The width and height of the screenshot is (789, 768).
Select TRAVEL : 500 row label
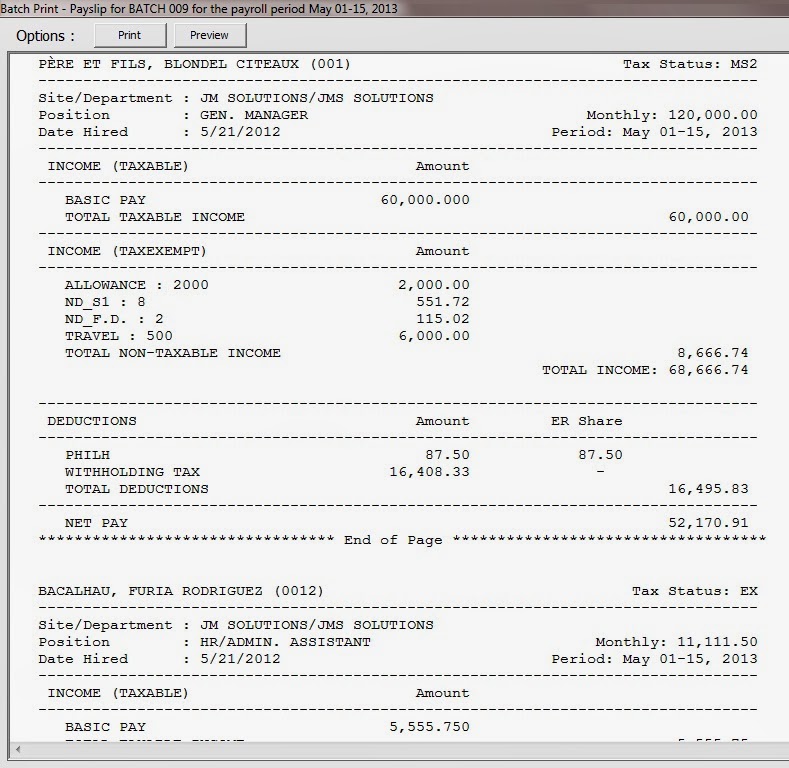click(x=119, y=336)
